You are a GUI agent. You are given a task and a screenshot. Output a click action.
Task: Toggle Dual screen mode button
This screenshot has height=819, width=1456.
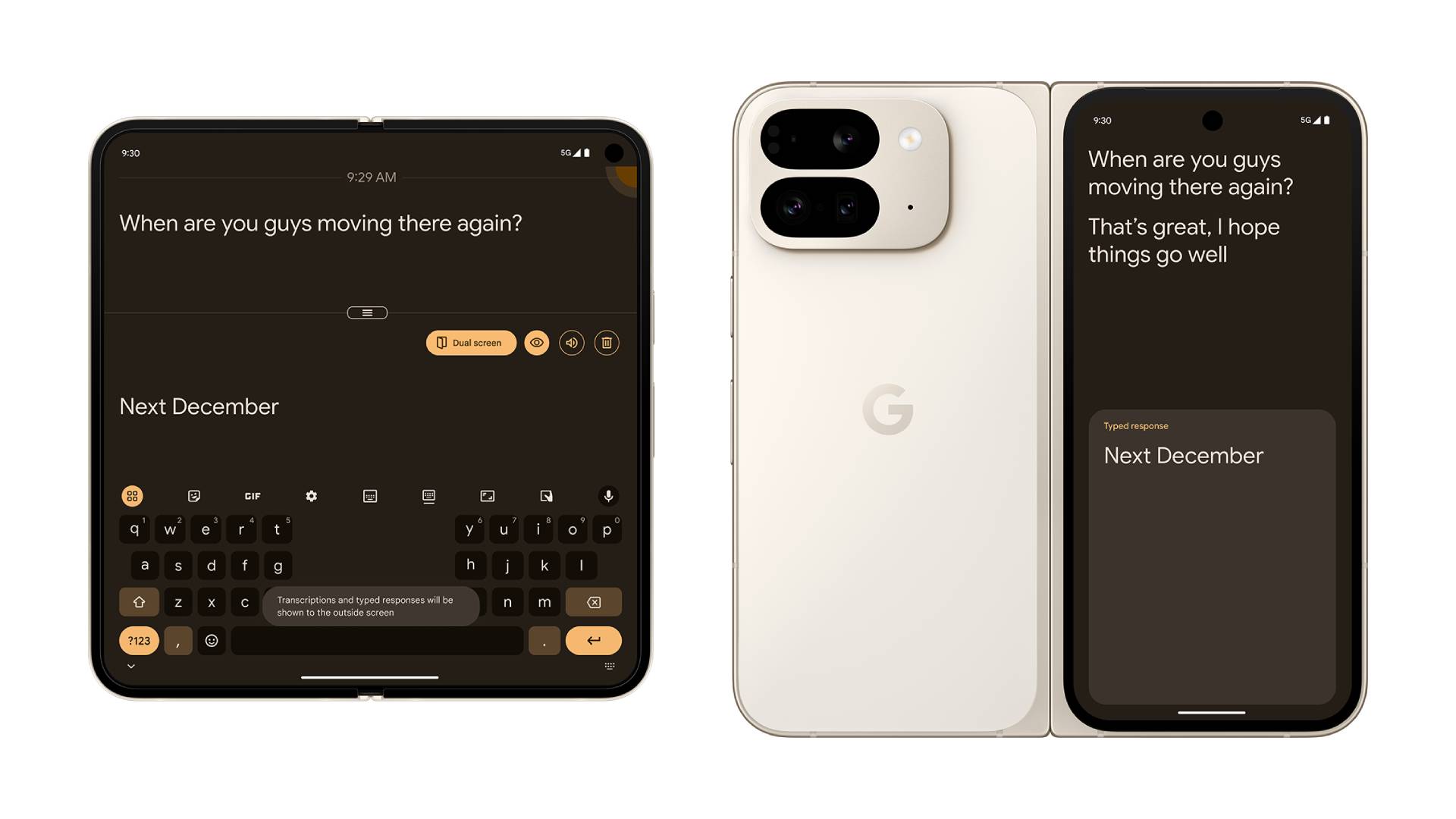[x=471, y=342]
